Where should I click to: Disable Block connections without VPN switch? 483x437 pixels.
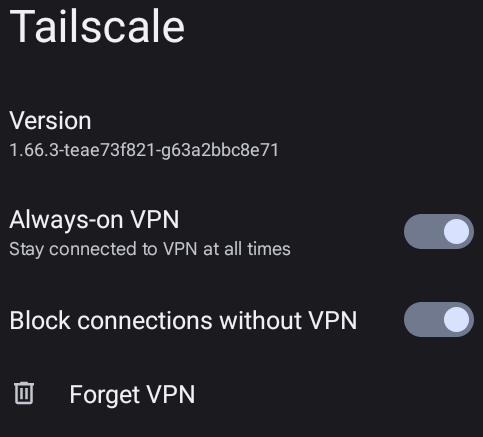pos(439,319)
